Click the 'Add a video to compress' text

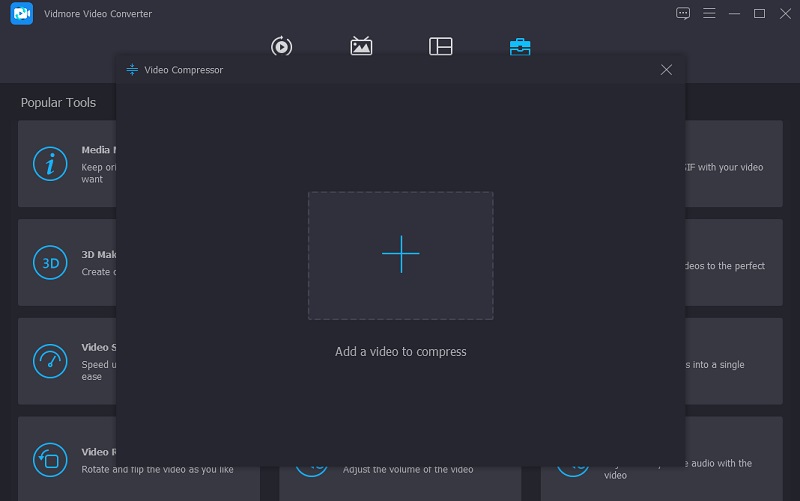[x=400, y=352]
